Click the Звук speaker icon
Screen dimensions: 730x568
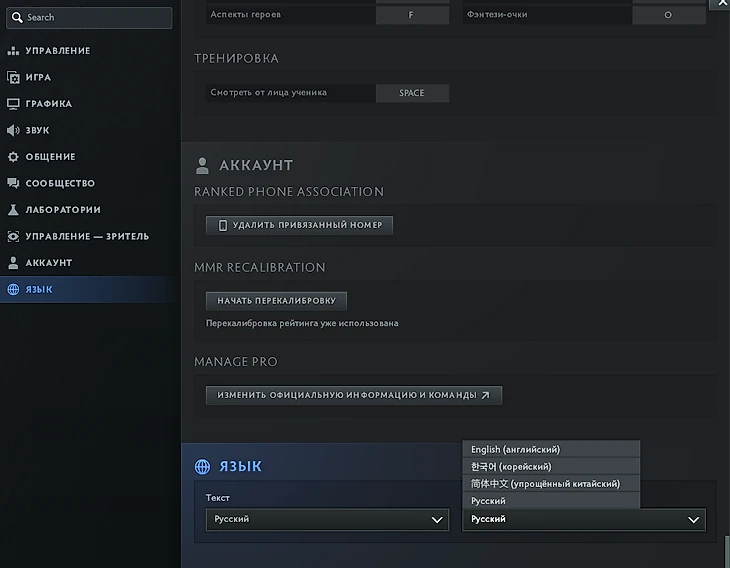coord(13,130)
